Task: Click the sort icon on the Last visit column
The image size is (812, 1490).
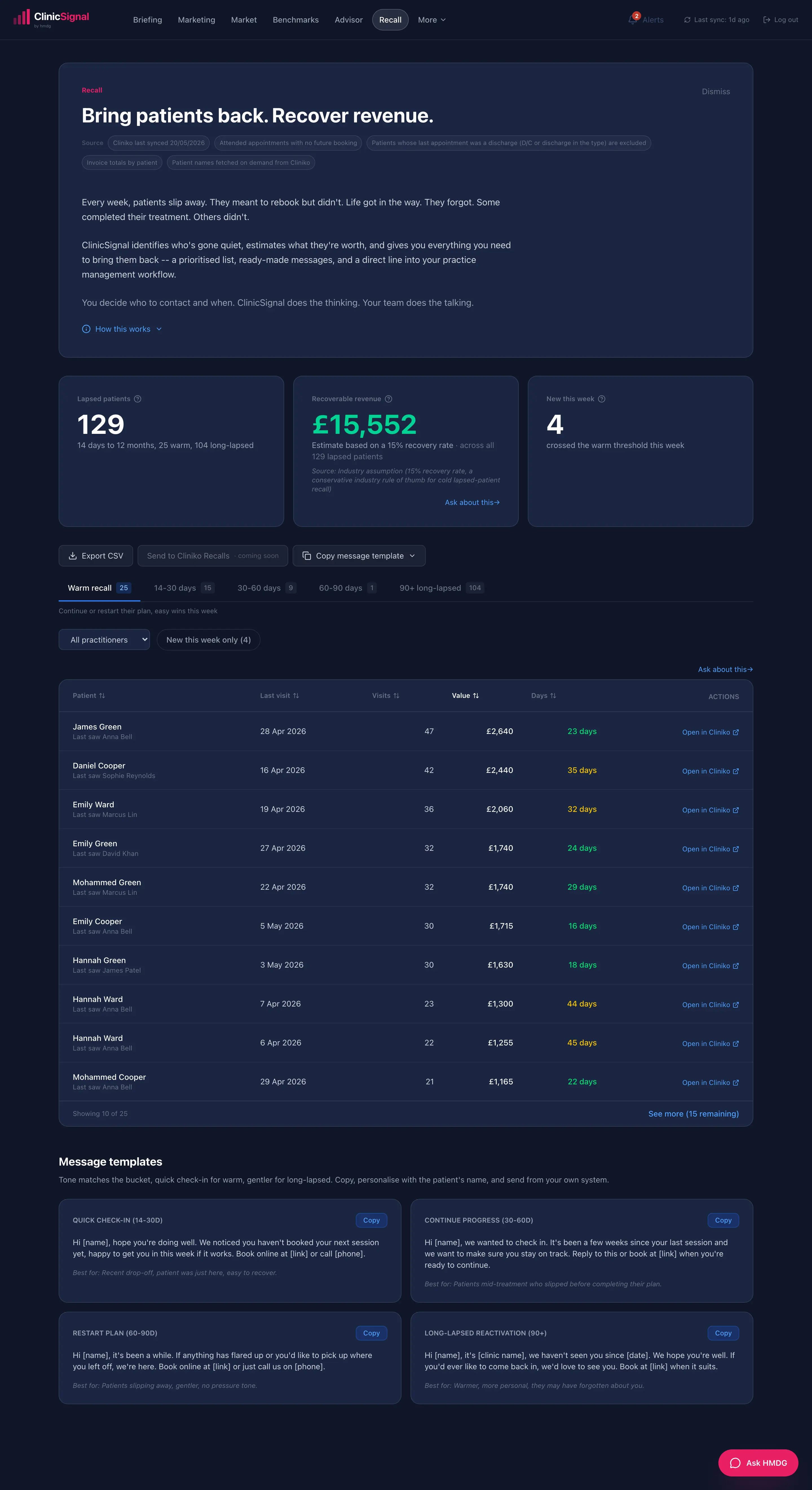Action: coord(296,696)
